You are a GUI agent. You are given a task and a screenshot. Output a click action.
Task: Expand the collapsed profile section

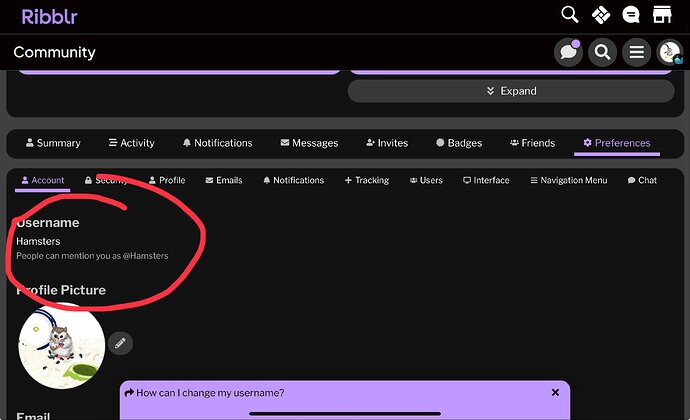coord(510,91)
